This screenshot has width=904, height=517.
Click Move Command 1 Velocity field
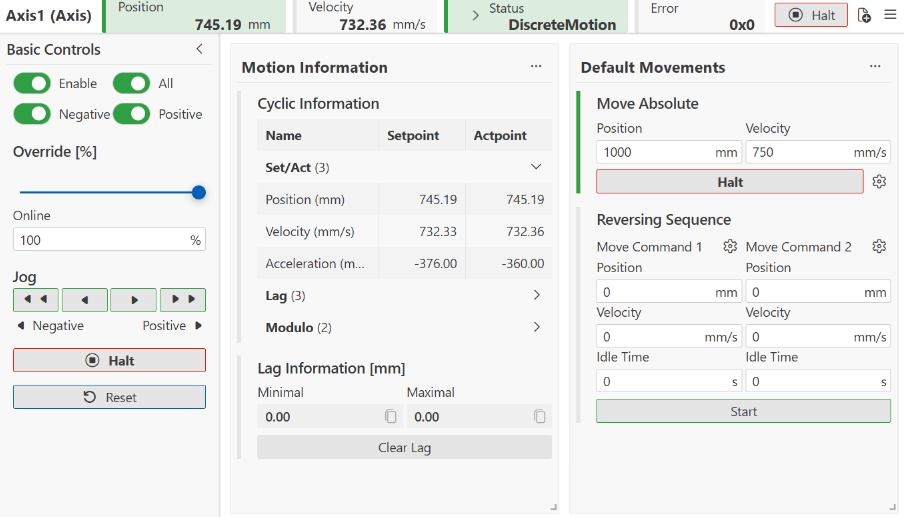(x=669, y=337)
